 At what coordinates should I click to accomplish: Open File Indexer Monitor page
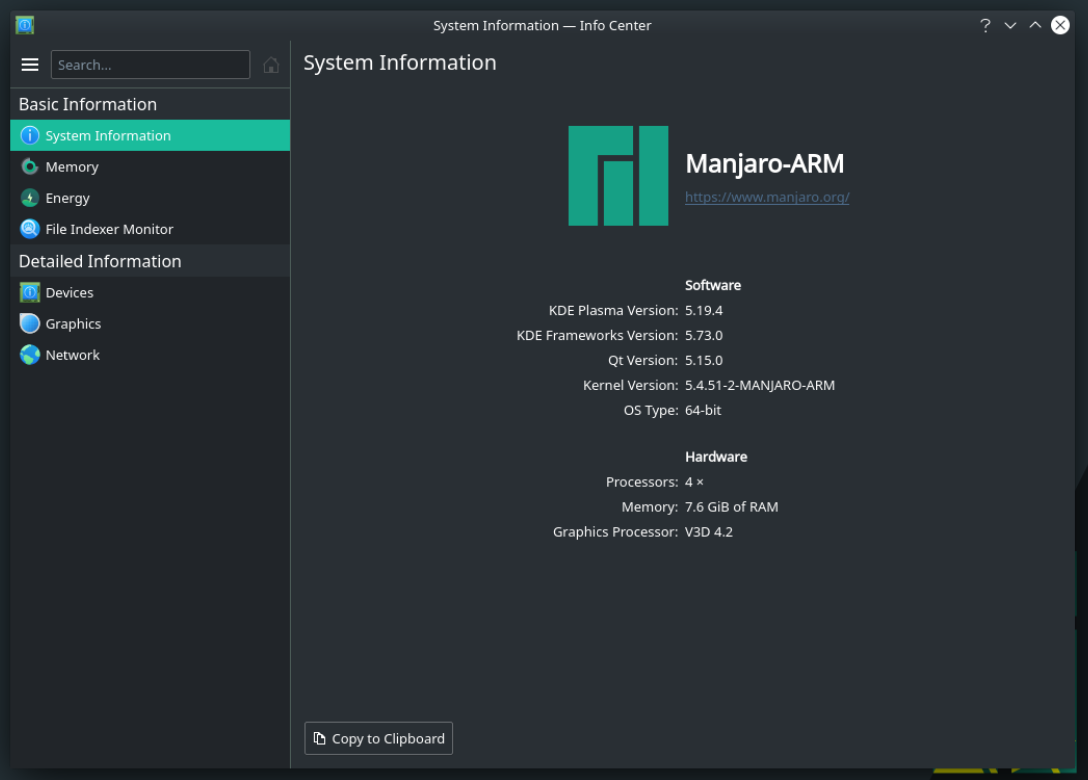109,229
